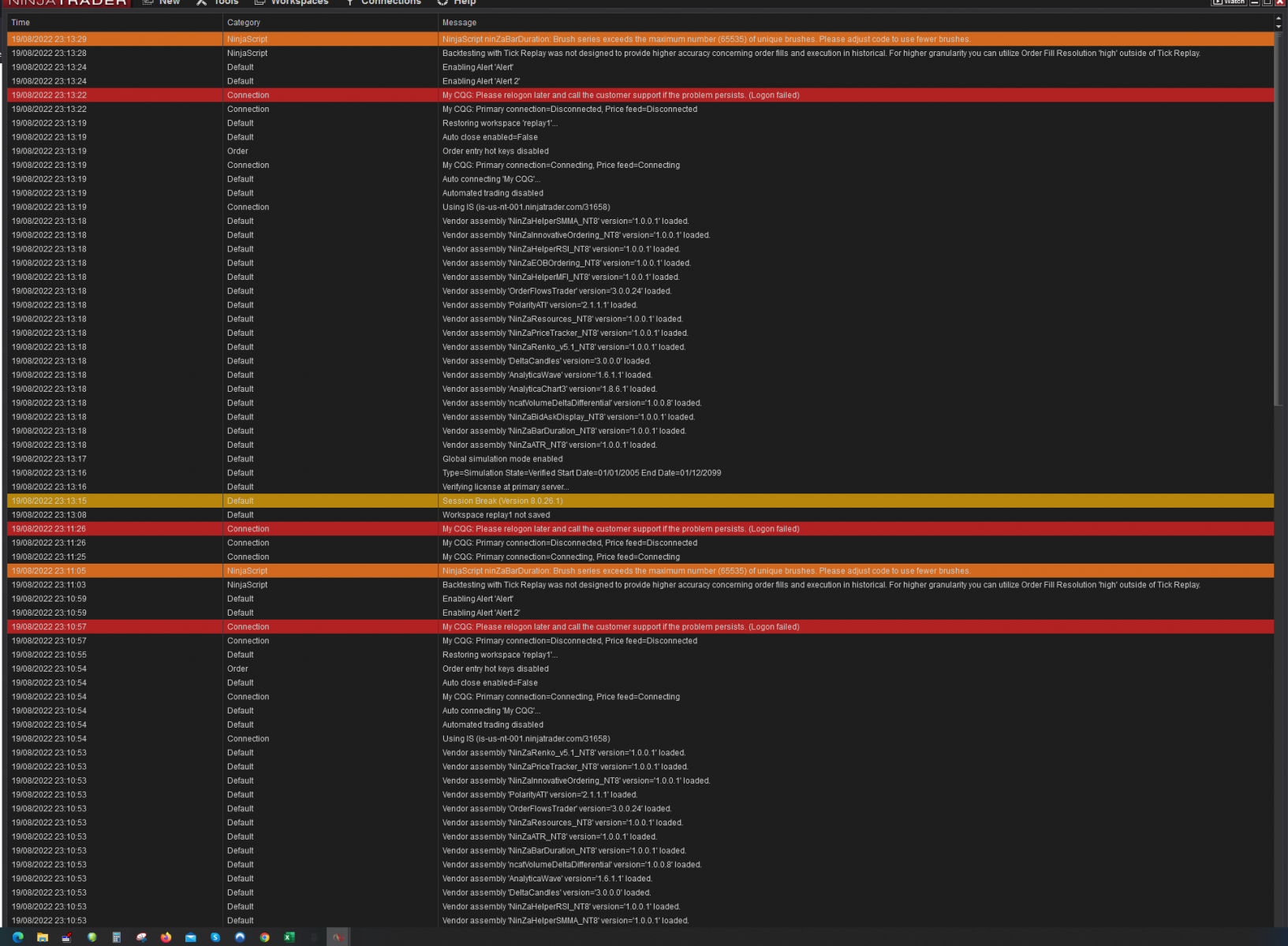Click the 'Order' category cell at 23:13:19
This screenshot has height=946, width=1288.
[237, 151]
